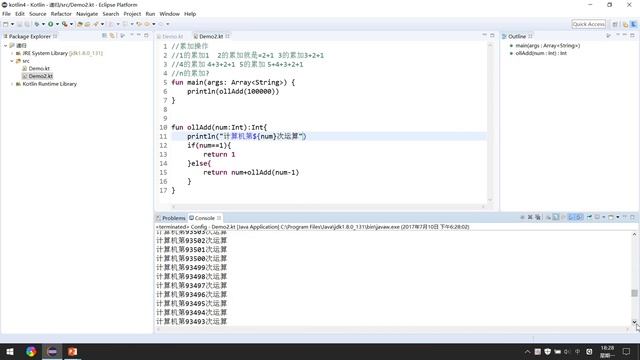Viewport: 640px width, 360px height.
Task: Collapse the project root tree node
Action: (6, 45)
